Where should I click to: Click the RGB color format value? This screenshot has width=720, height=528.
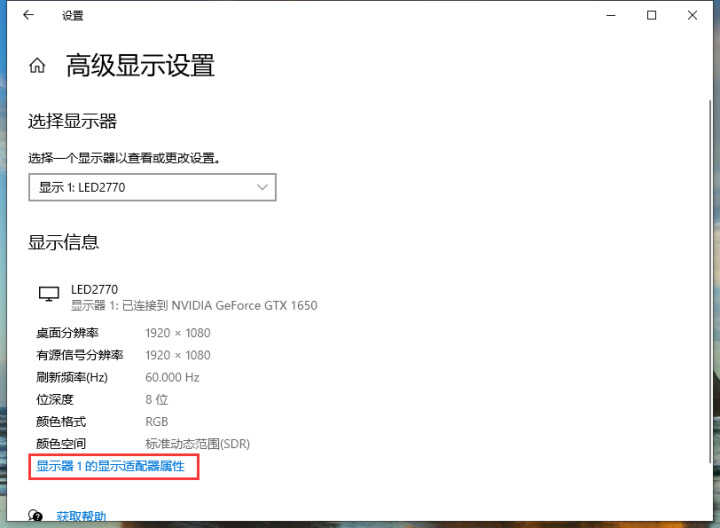coord(157,421)
